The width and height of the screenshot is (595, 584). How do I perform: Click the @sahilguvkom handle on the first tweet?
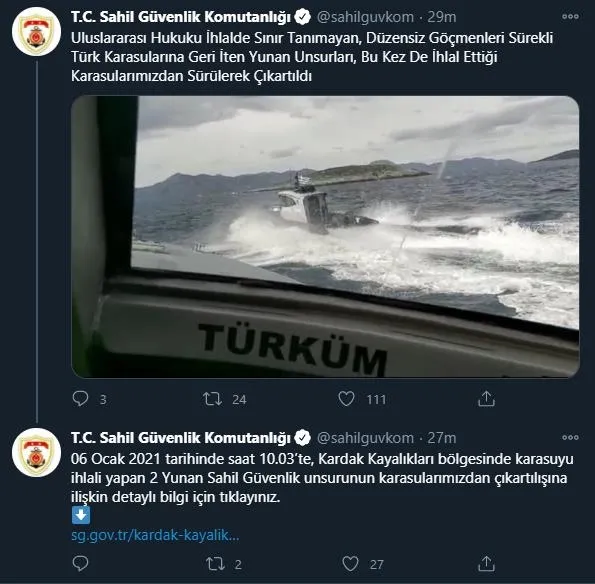coord(365,17)
